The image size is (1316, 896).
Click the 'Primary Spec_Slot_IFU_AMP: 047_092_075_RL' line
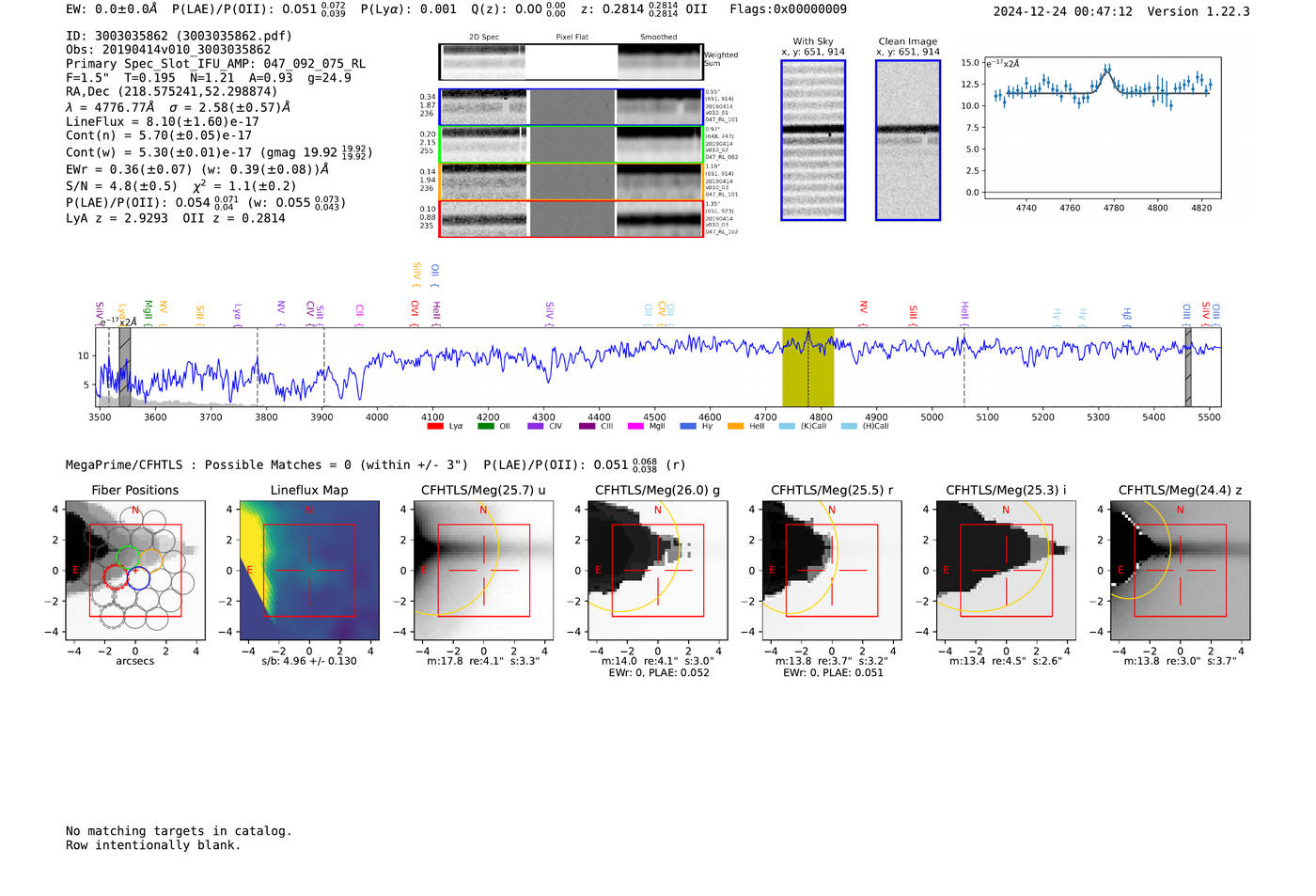tap(215, 64)
